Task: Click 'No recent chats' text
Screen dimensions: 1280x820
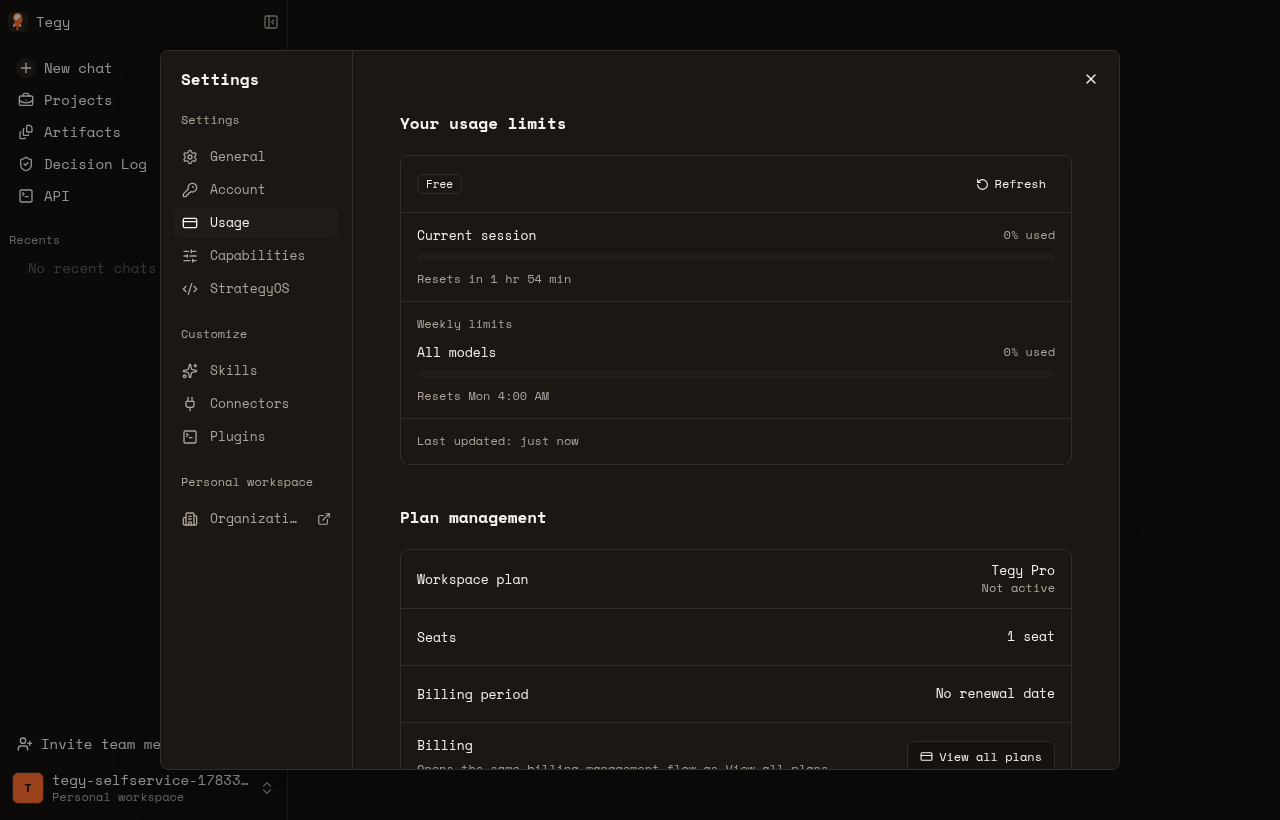Action: coord(92,268)
